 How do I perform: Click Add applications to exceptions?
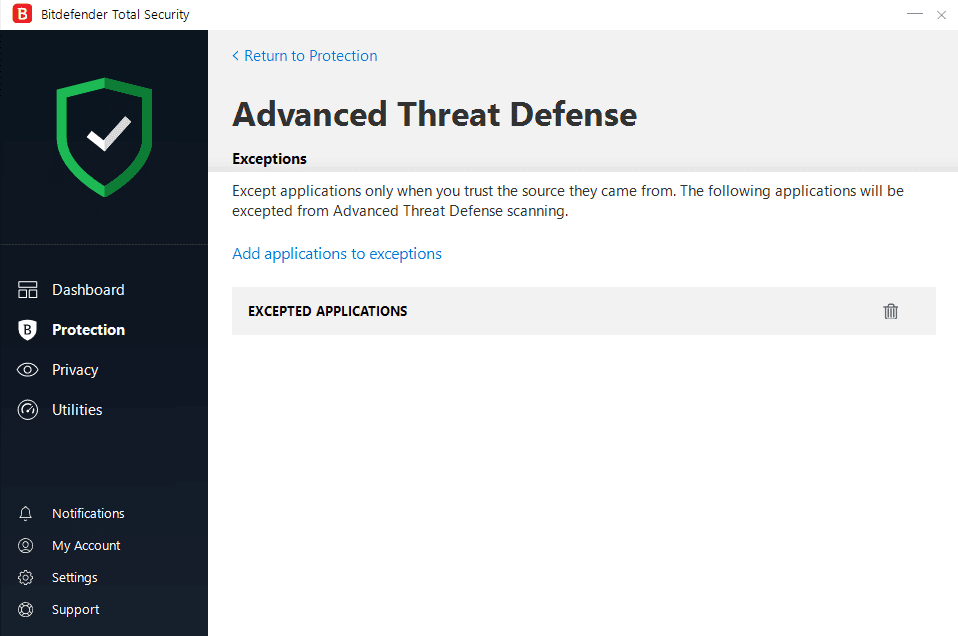point(337,254)
